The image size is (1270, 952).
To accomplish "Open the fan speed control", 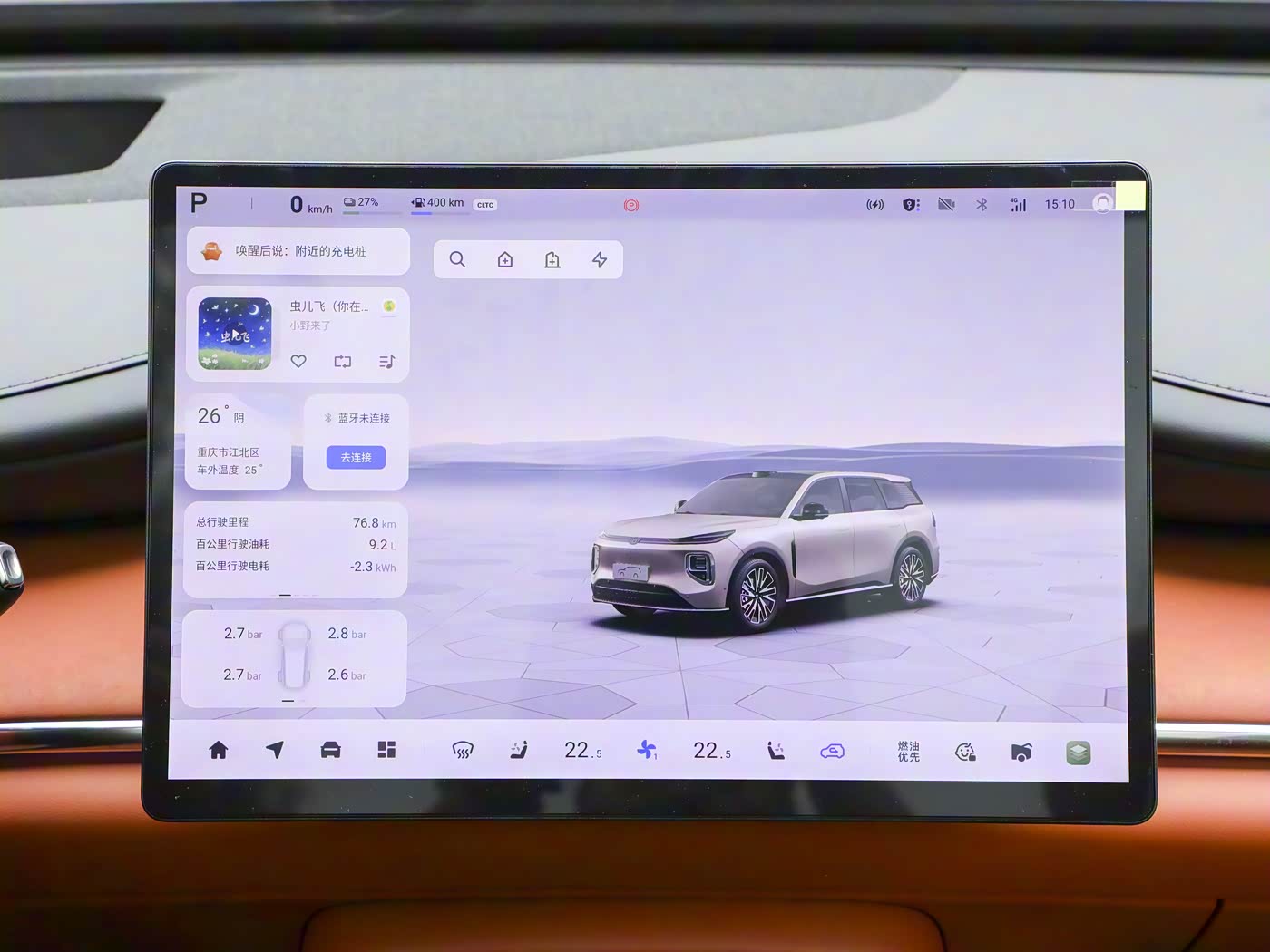I will (647, 750).
